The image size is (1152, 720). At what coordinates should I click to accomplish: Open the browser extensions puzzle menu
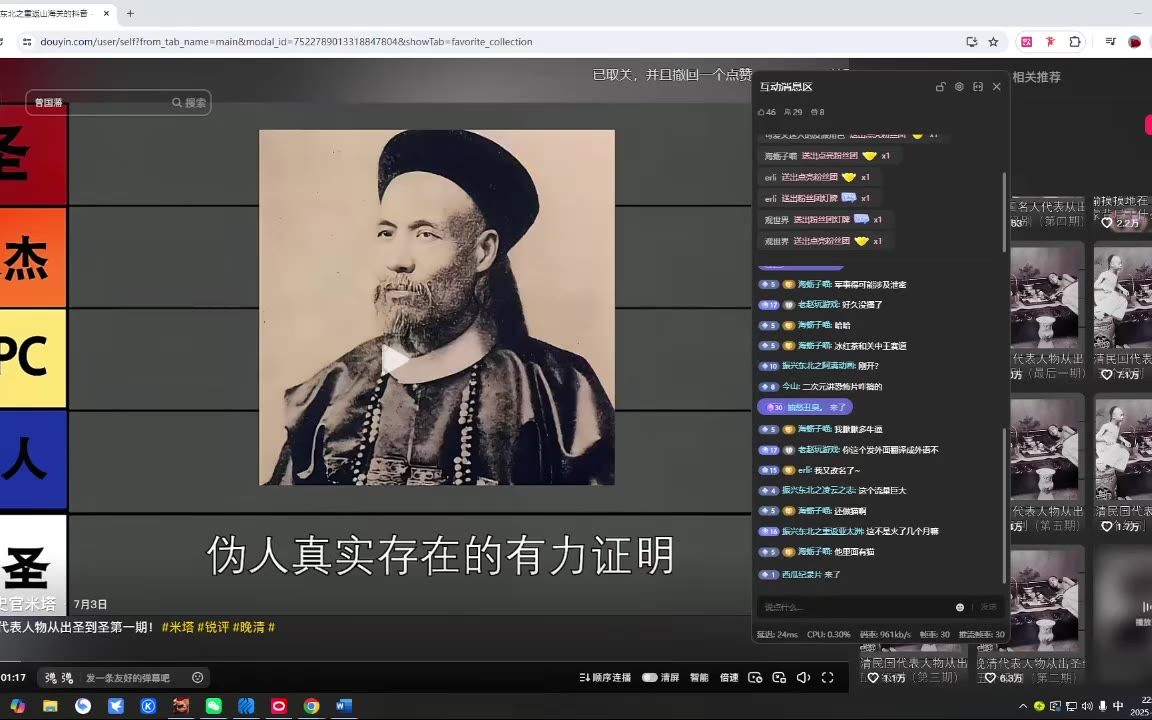click(x=1075, y=42)
